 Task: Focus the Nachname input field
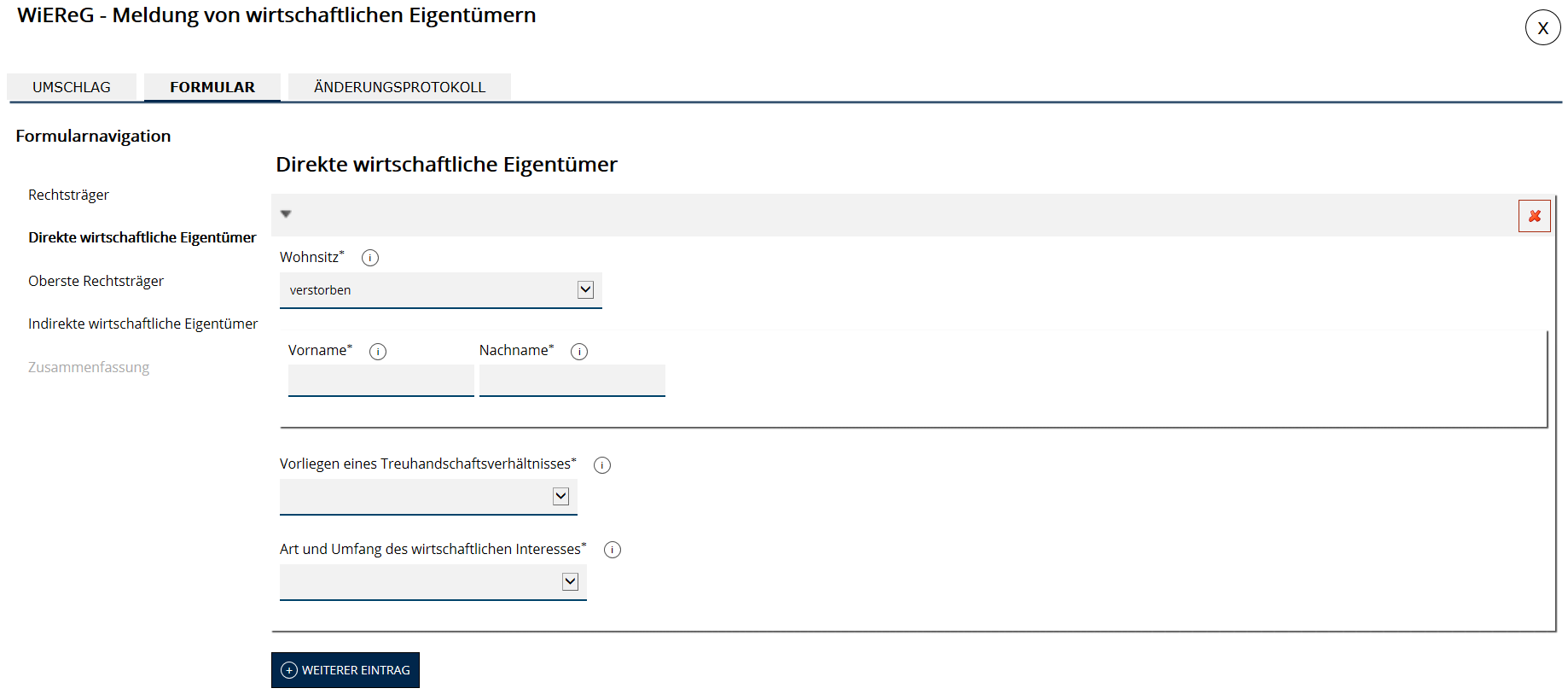572,381
